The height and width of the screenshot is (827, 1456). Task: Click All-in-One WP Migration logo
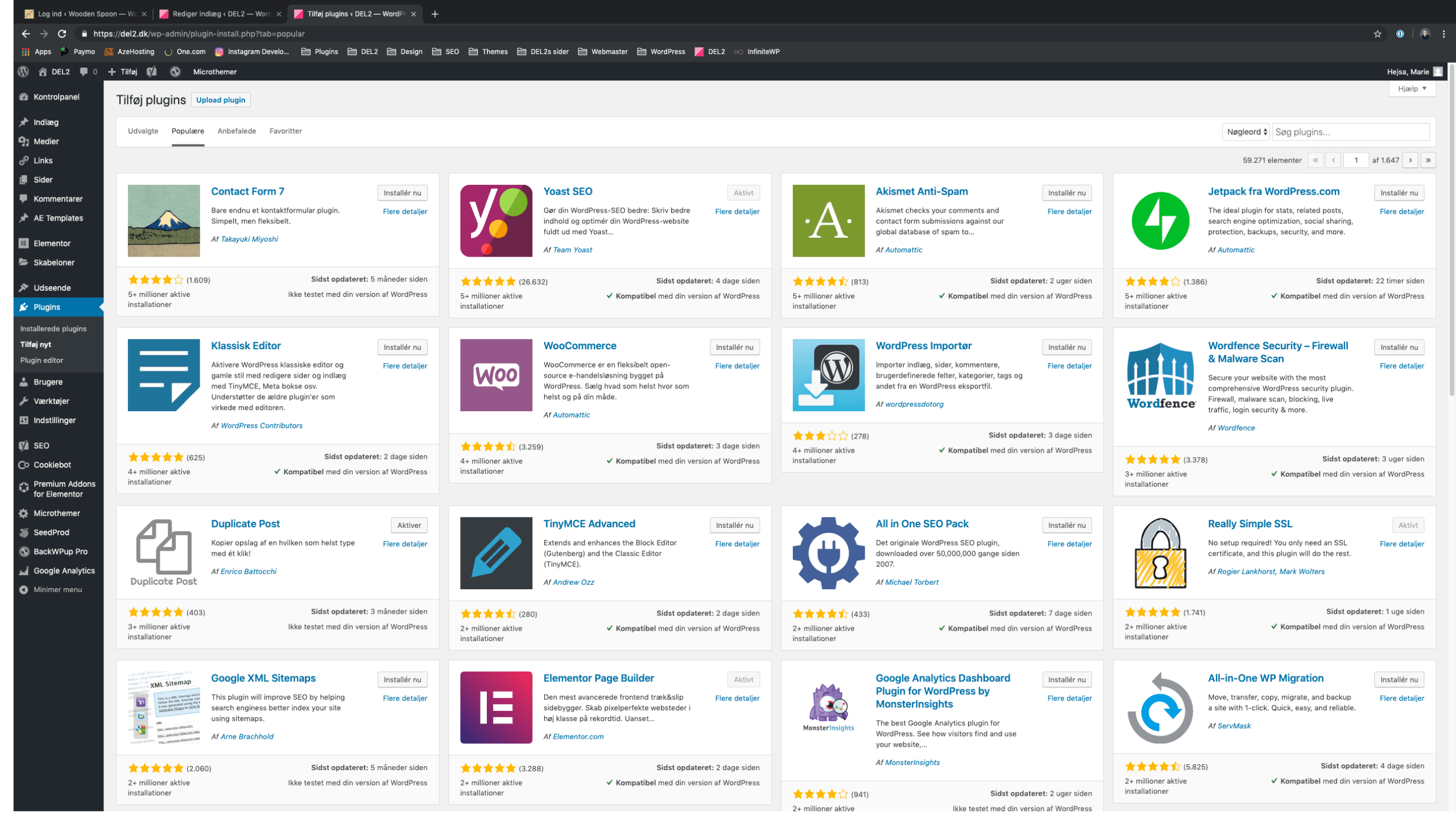pos(1160,707)
